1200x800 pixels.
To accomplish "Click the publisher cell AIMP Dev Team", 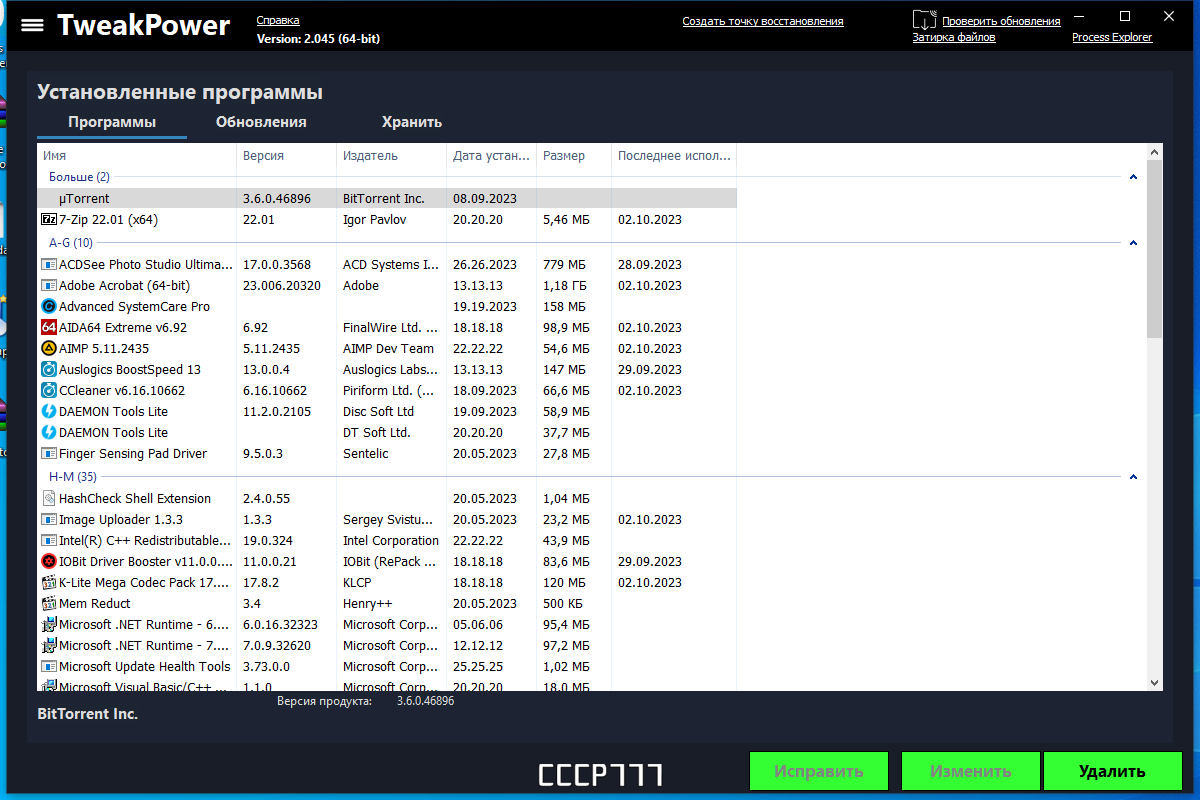I will point(389,349).
